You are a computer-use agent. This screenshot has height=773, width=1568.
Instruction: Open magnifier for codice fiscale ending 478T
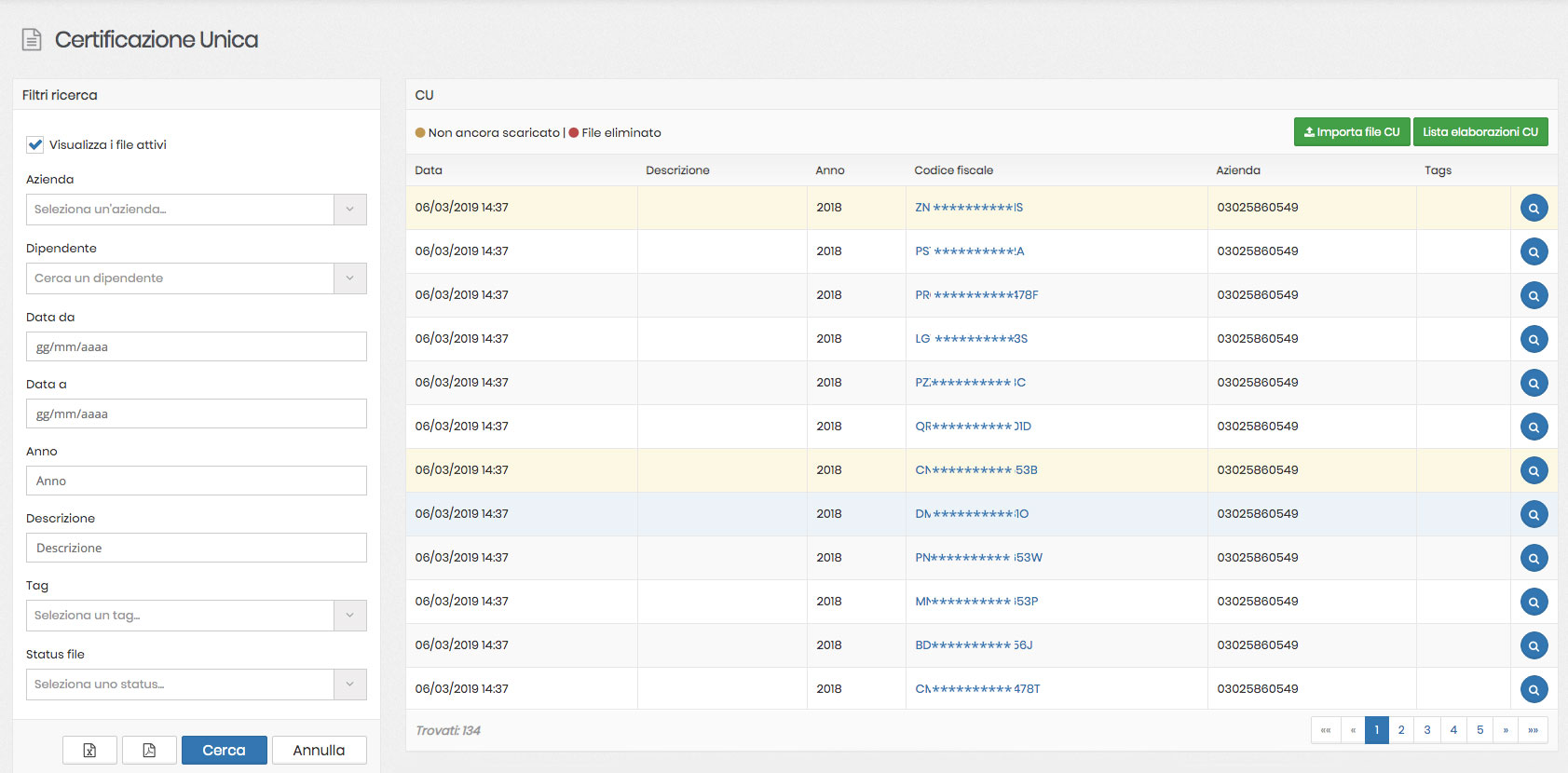[x=1533, y=689]
